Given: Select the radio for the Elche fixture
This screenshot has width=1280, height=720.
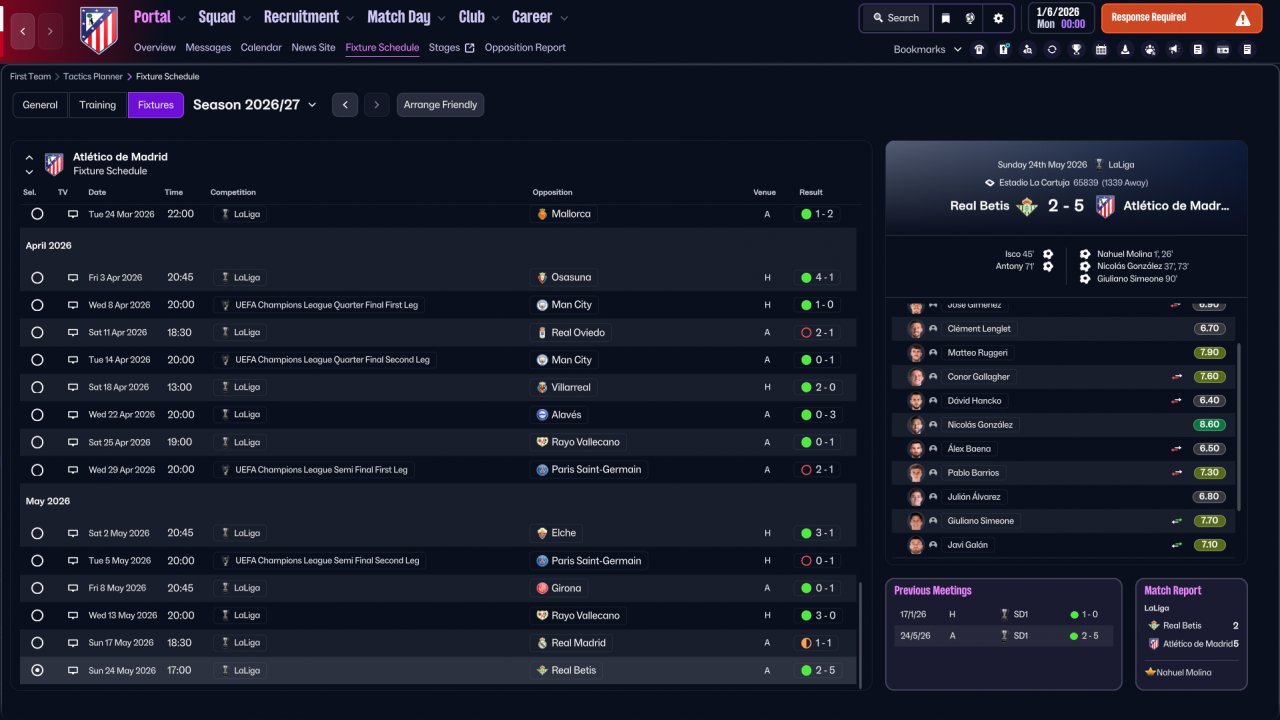Looking at the screenshot, I should click(x=37, y=533).
